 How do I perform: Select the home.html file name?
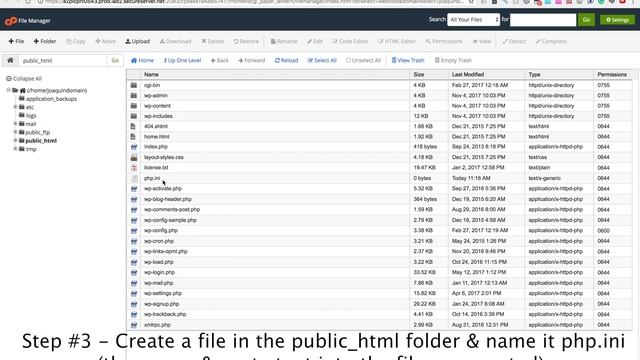click(x=157, y=137)
